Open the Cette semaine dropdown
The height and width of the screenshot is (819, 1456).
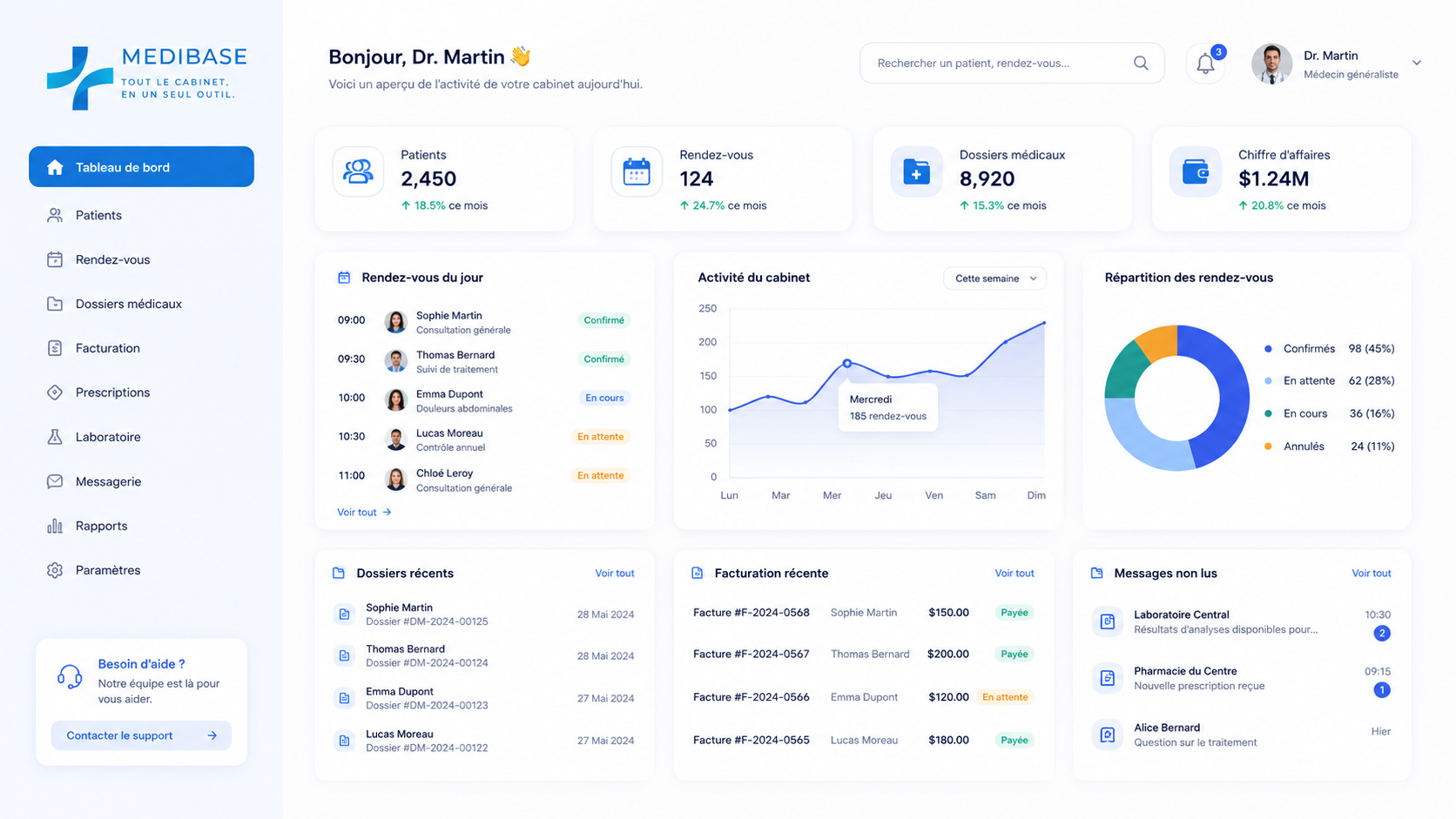[995, 279]
